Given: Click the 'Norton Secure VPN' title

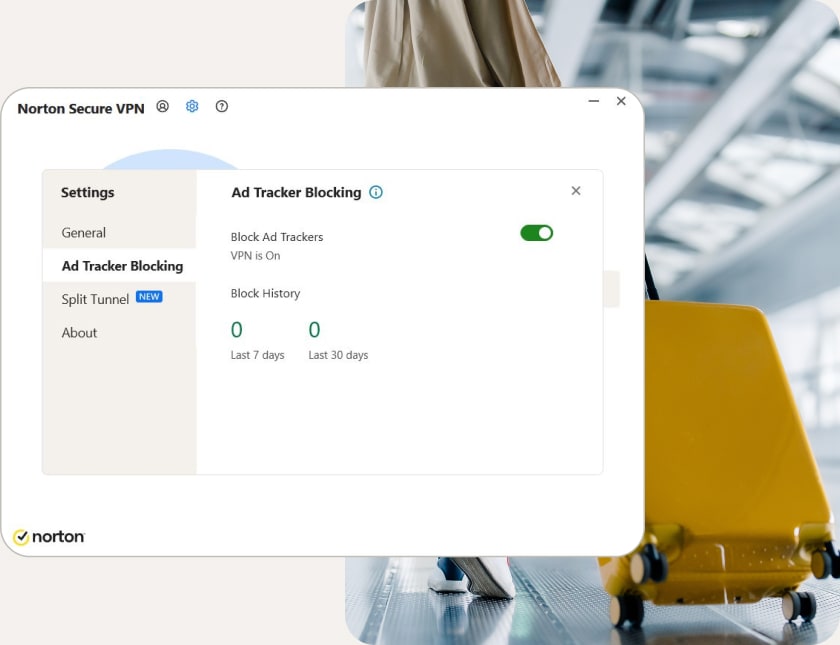Looking at the screenshot, I should [x=81, y=109].
